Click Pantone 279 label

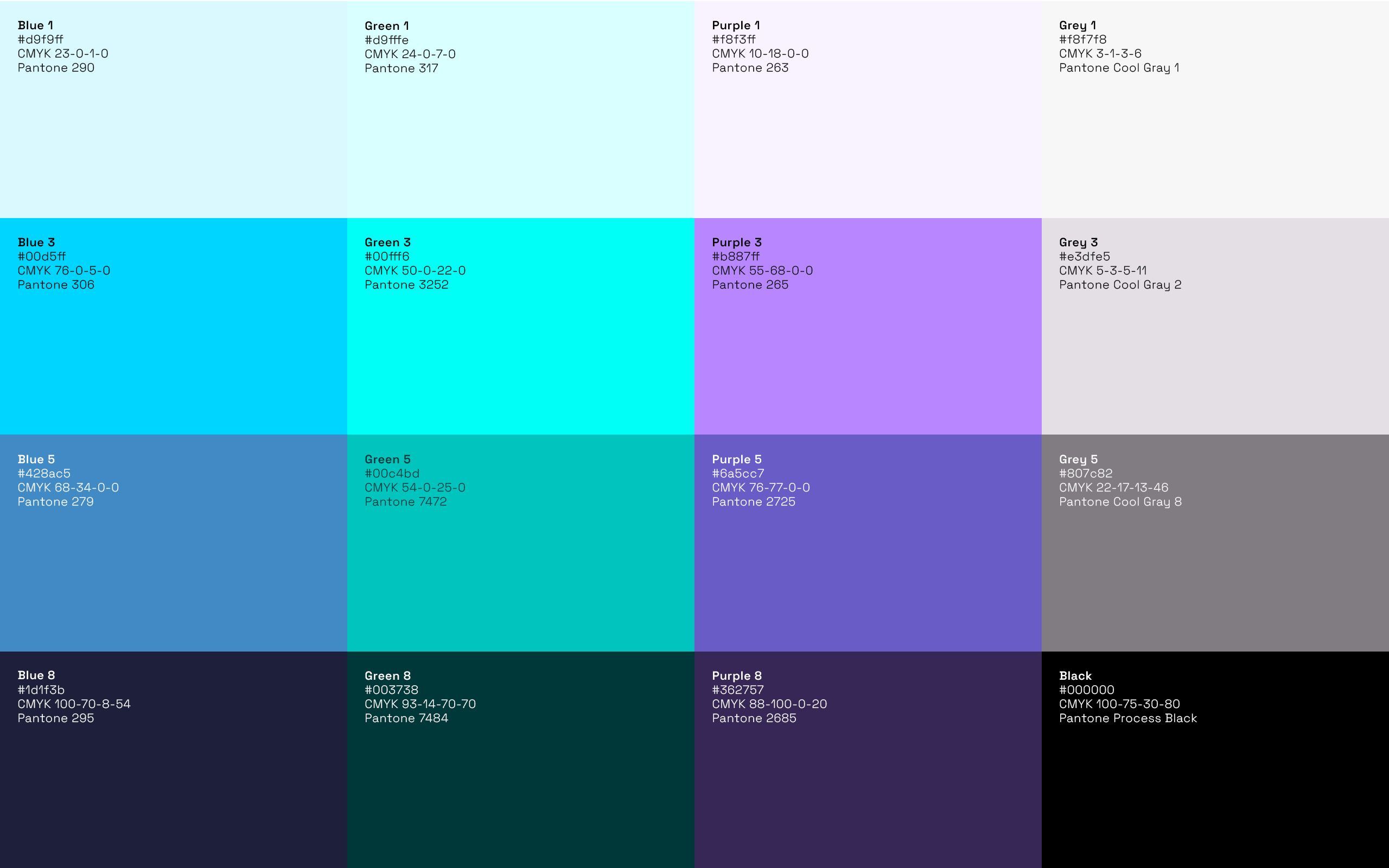click(x=55, y=502)
